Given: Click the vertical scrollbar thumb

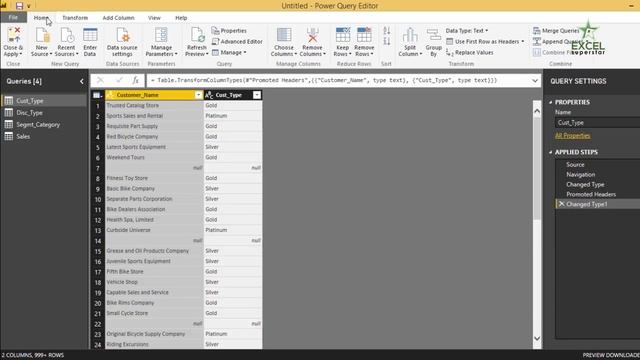Looking at the screenshot, I should [537, 168].
